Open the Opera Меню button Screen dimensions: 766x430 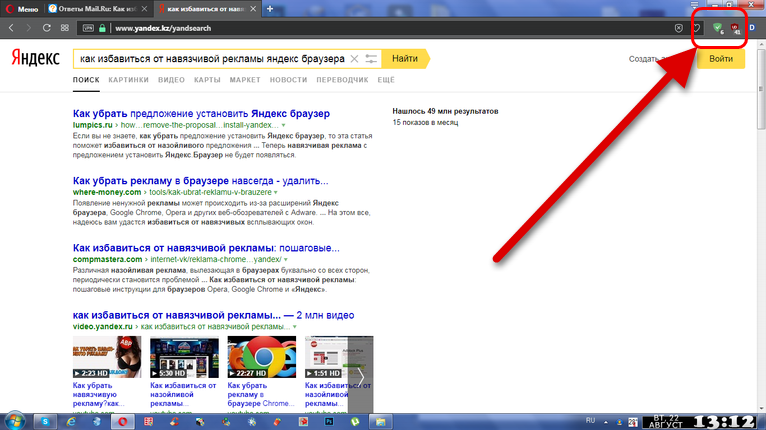(22, 9)
